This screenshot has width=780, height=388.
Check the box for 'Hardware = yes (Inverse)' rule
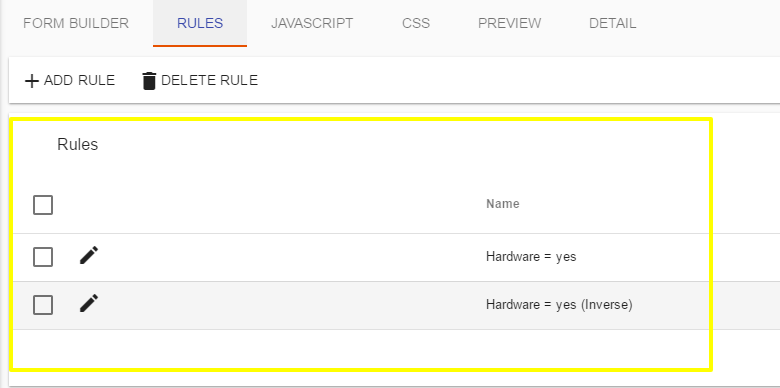pos(43,304)
